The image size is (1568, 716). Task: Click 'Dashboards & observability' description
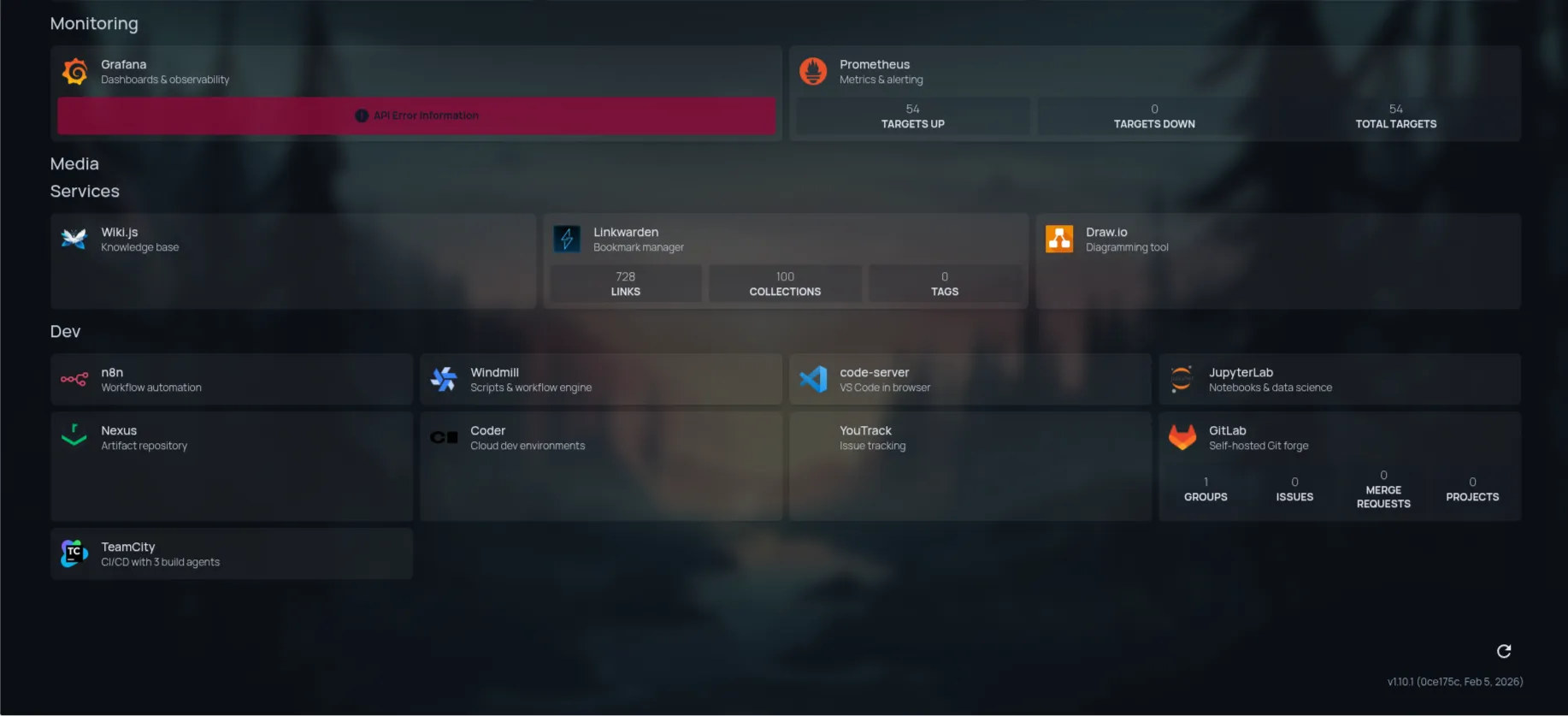(x=165, y=80)
